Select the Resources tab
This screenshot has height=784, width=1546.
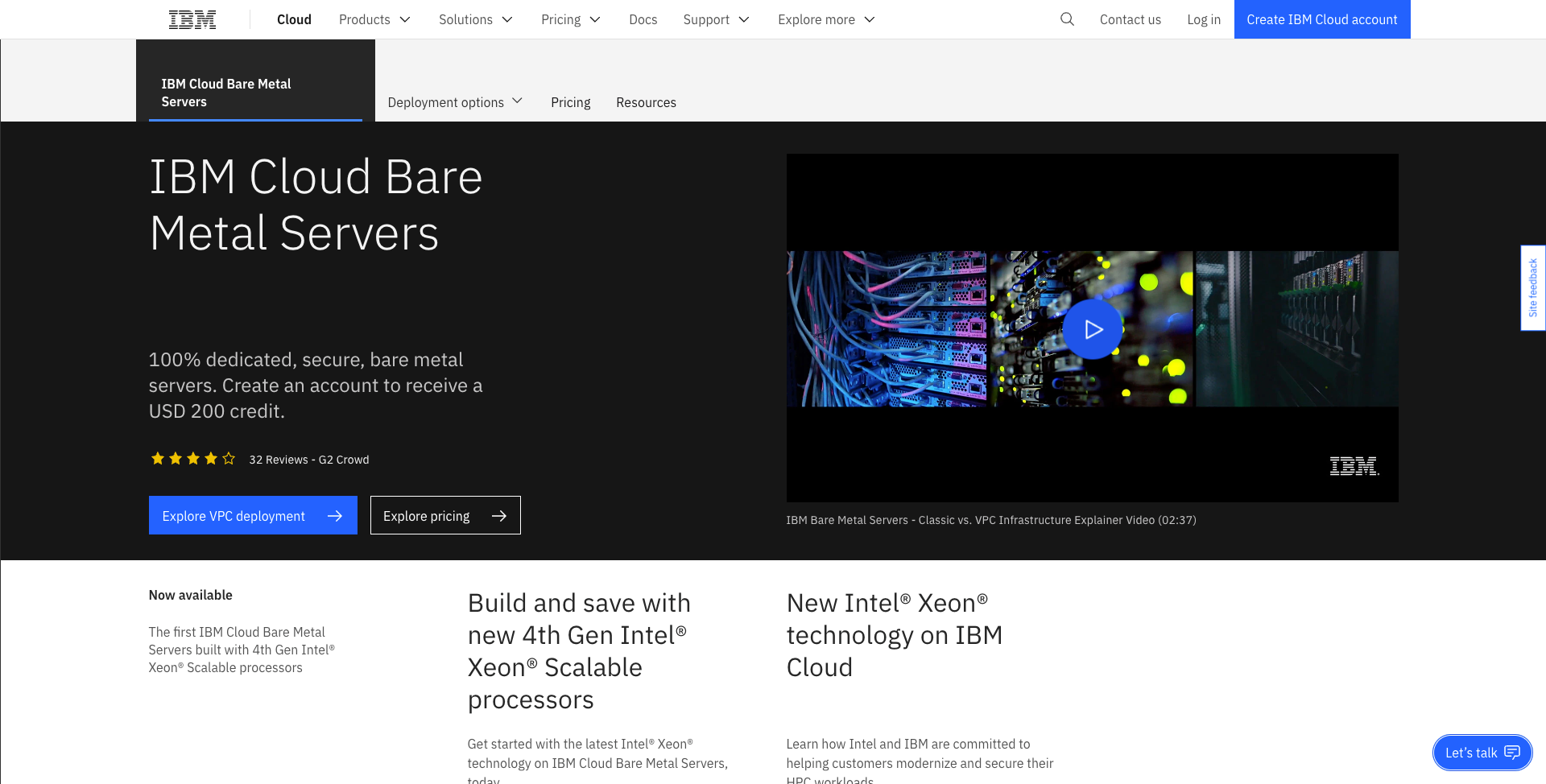[646, 102]
